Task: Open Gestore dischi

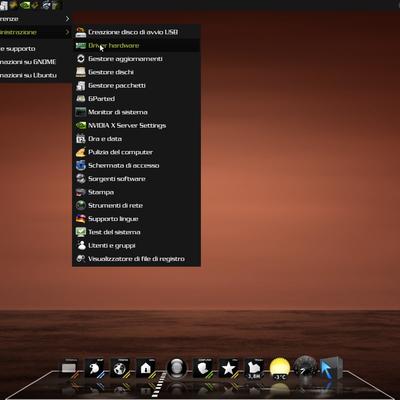Action: 136,72
